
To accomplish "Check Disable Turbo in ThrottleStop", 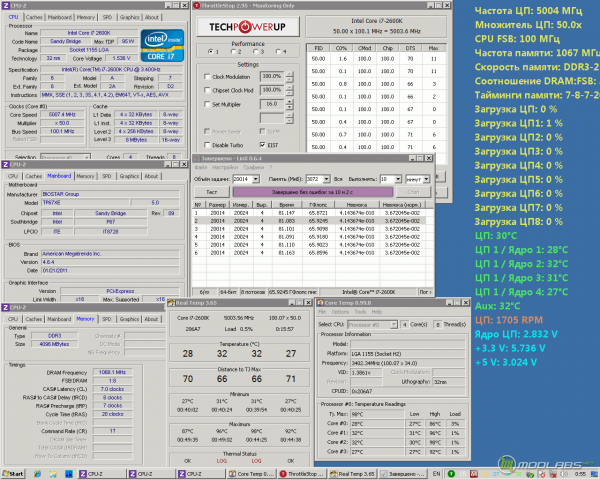I will pos(207,145).
